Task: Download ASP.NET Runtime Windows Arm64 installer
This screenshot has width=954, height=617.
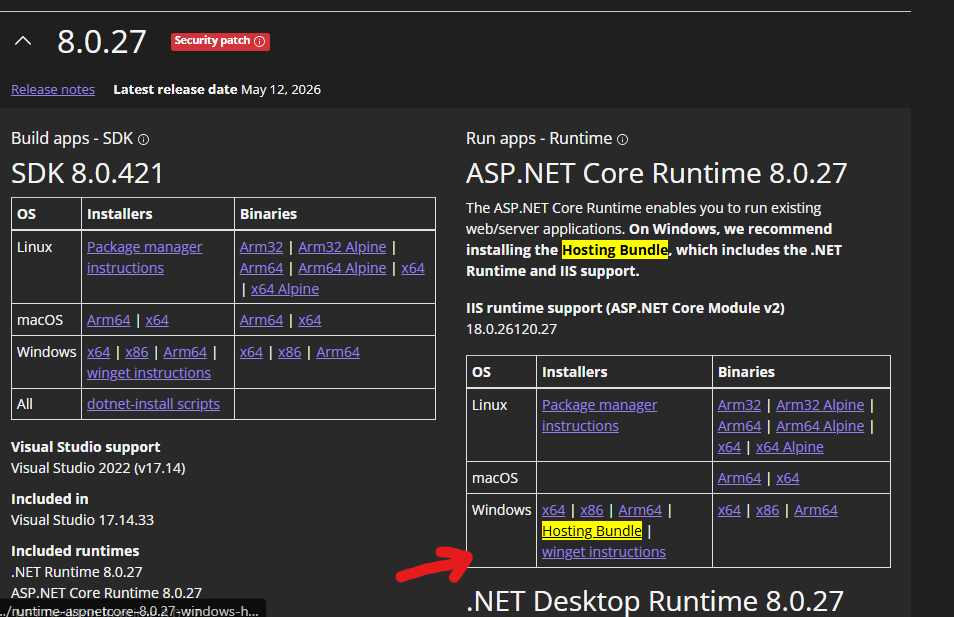Action: coord(640,510)
